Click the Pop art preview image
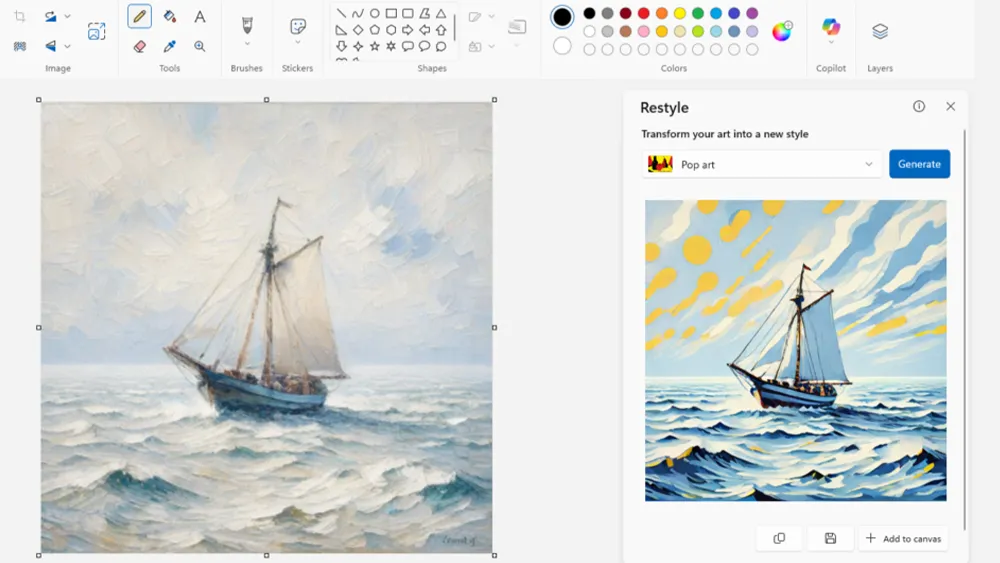 point(795,350)
